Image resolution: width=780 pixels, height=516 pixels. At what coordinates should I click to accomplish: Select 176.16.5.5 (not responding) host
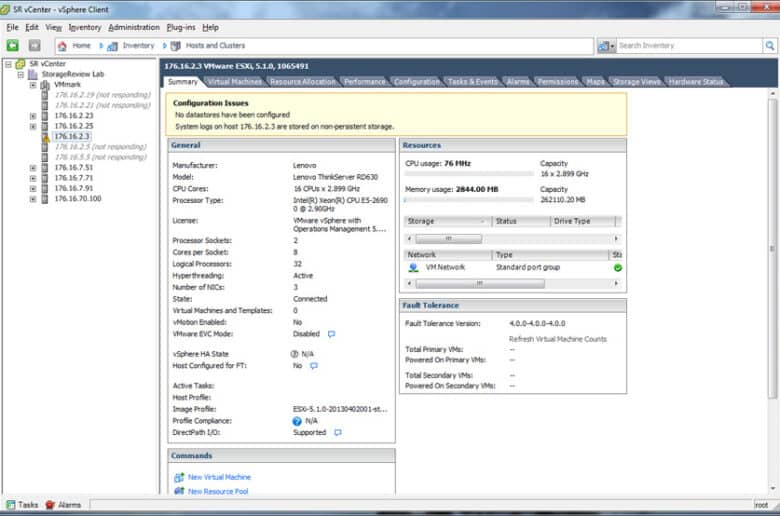pos(100,157)
